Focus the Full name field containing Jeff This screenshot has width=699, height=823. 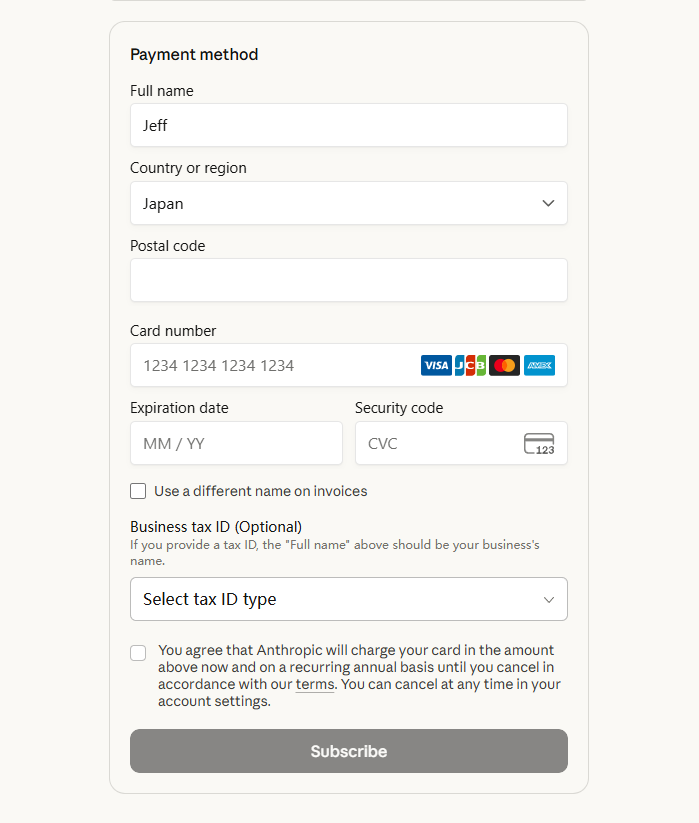click(348, 126)
